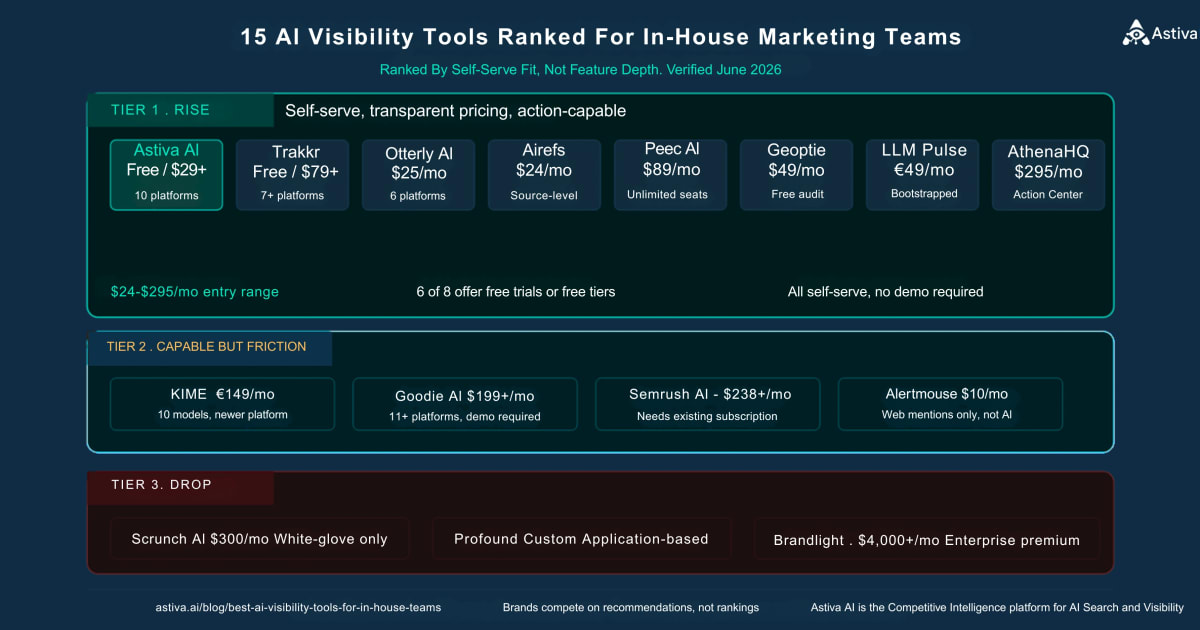
Task: Click the AthenaHQ $295/mo card
Action: 1048,175
